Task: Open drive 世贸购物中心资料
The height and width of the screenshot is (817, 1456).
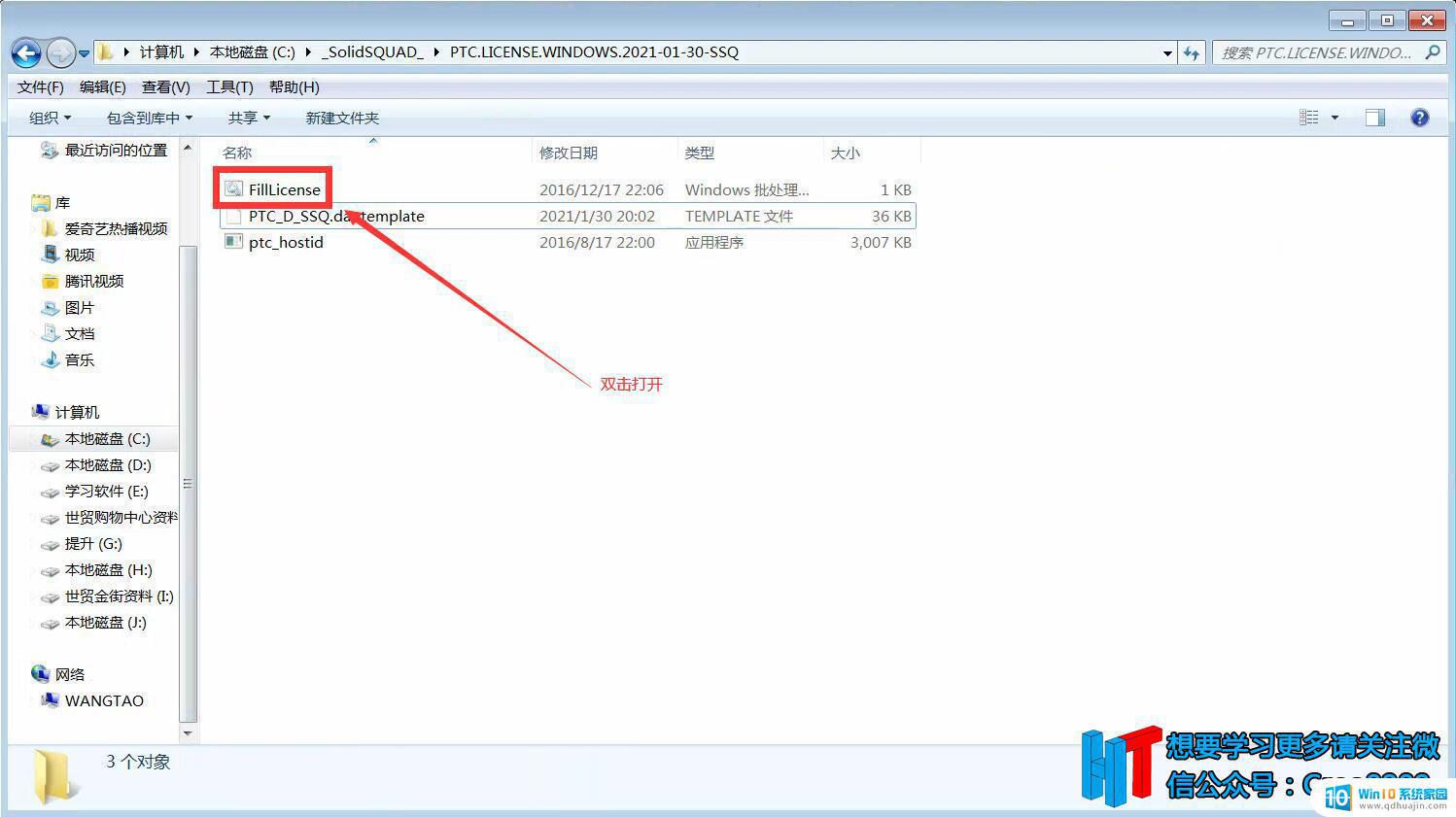Action: 121,518
